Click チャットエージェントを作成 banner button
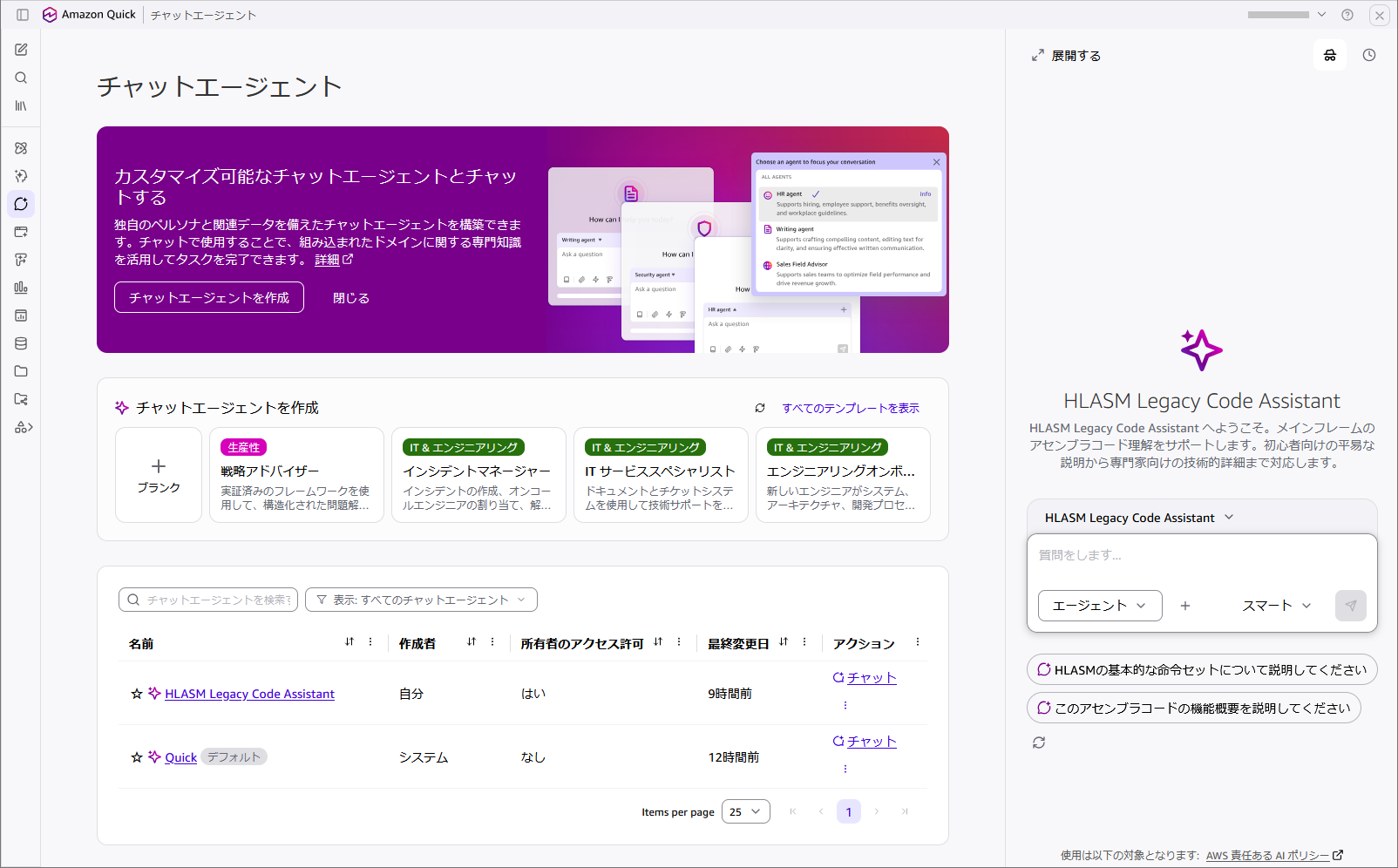The width and height of the screenshot is (1398, 868). 209,297
